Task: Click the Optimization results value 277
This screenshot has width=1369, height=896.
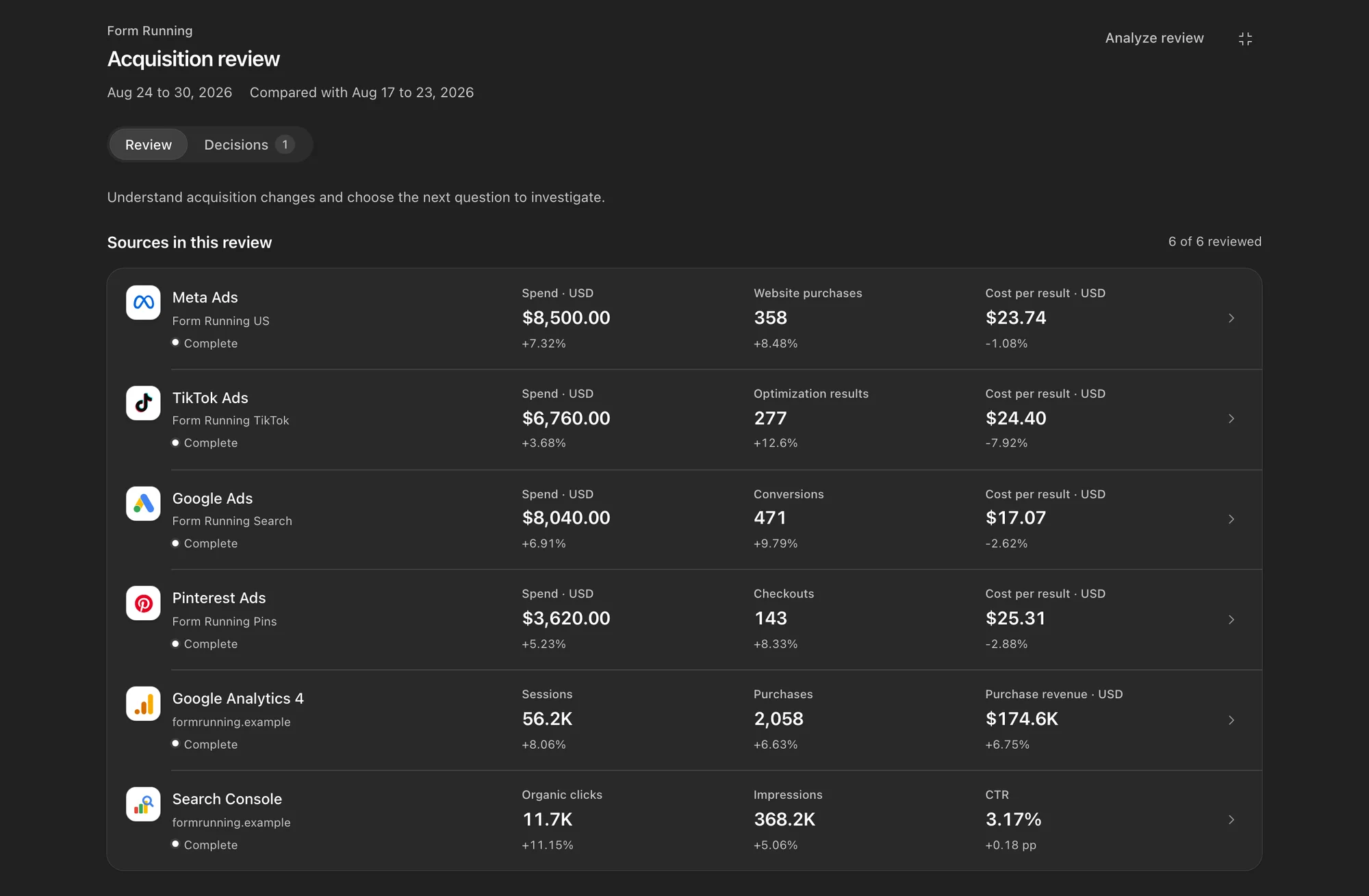Action: click(770, 418)
